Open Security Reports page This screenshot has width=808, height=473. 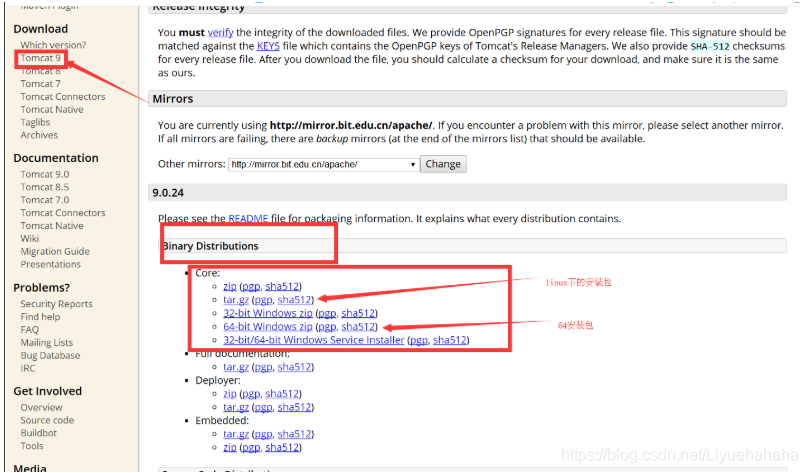(x=56, y=303)
